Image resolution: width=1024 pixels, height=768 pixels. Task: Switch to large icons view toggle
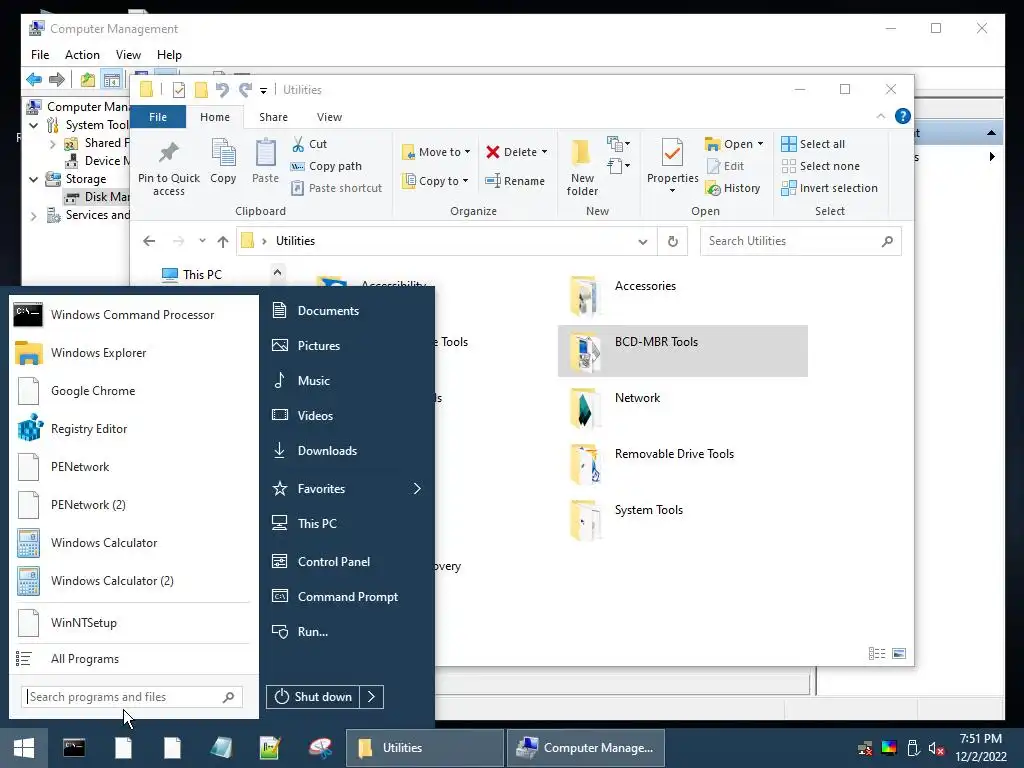(x=899, y=654)
